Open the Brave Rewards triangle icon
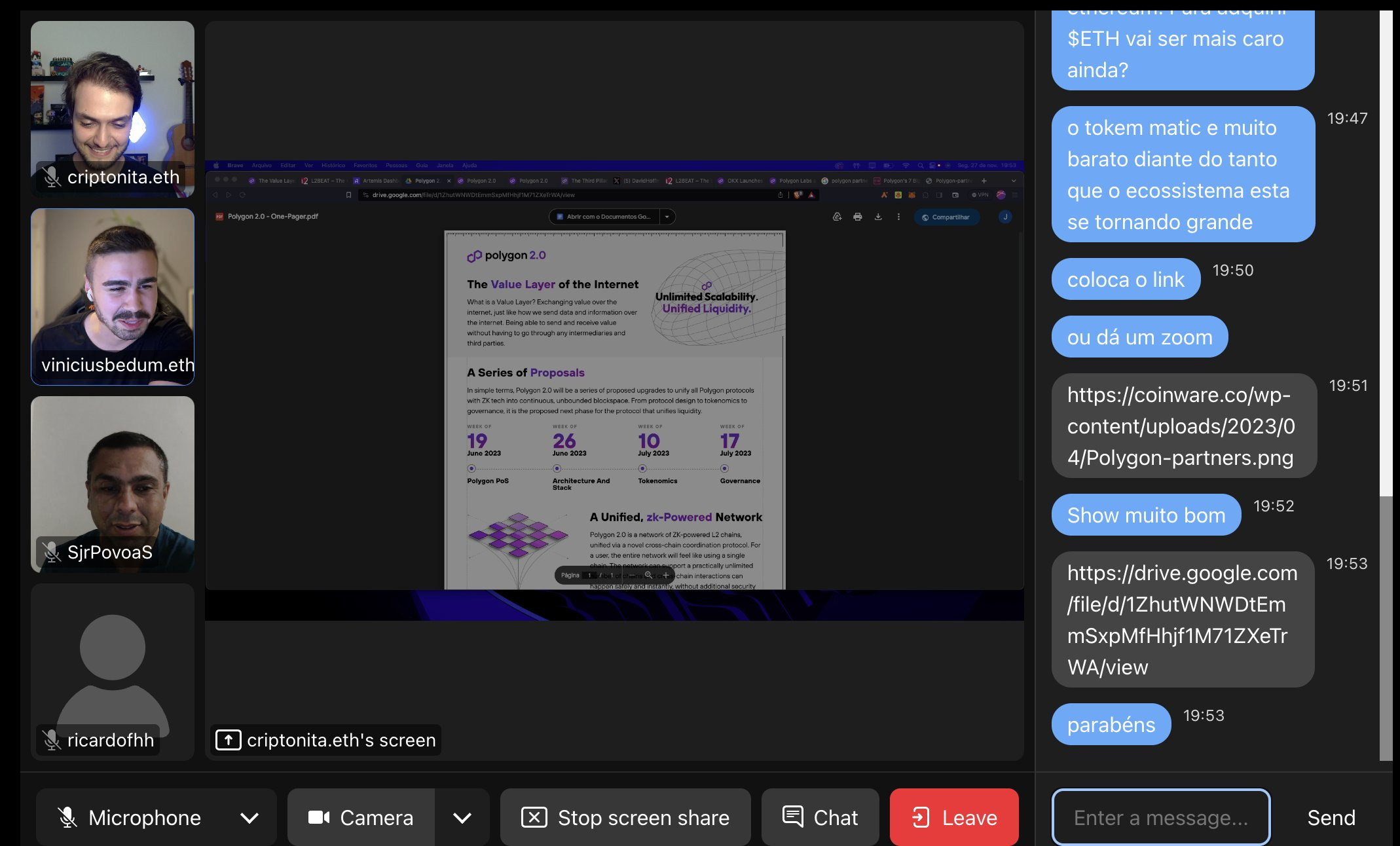 coord(811,195)
